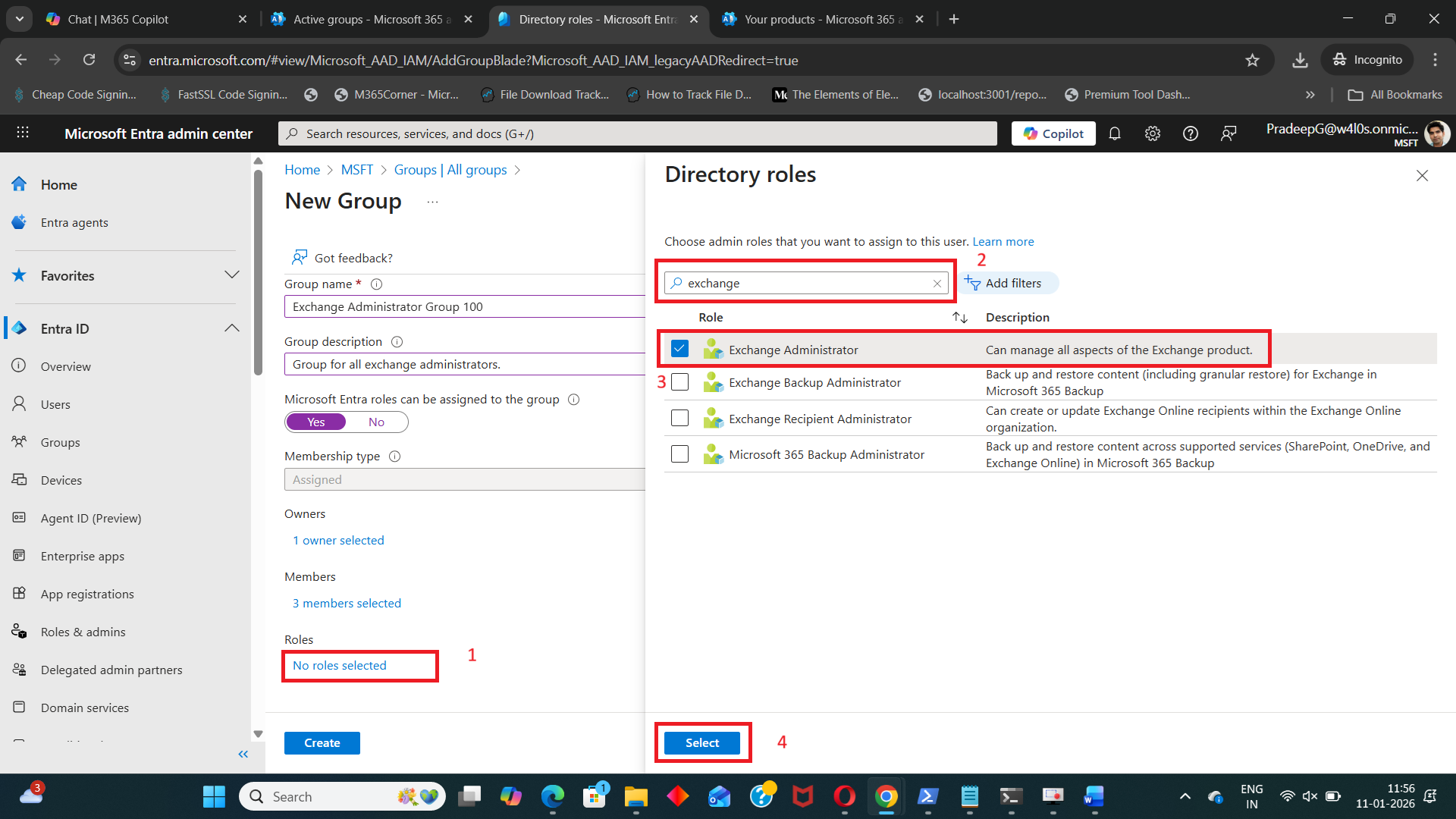1456x819 pixels.
Task: Select the Roles & admins sidebar icon
Action: coord(20,632)
